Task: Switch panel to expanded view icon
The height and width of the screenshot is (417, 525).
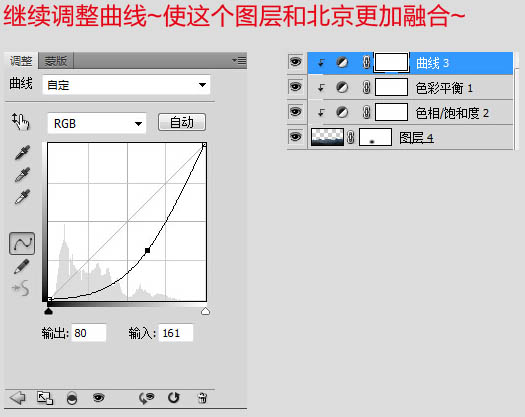Action: (45, 398)
